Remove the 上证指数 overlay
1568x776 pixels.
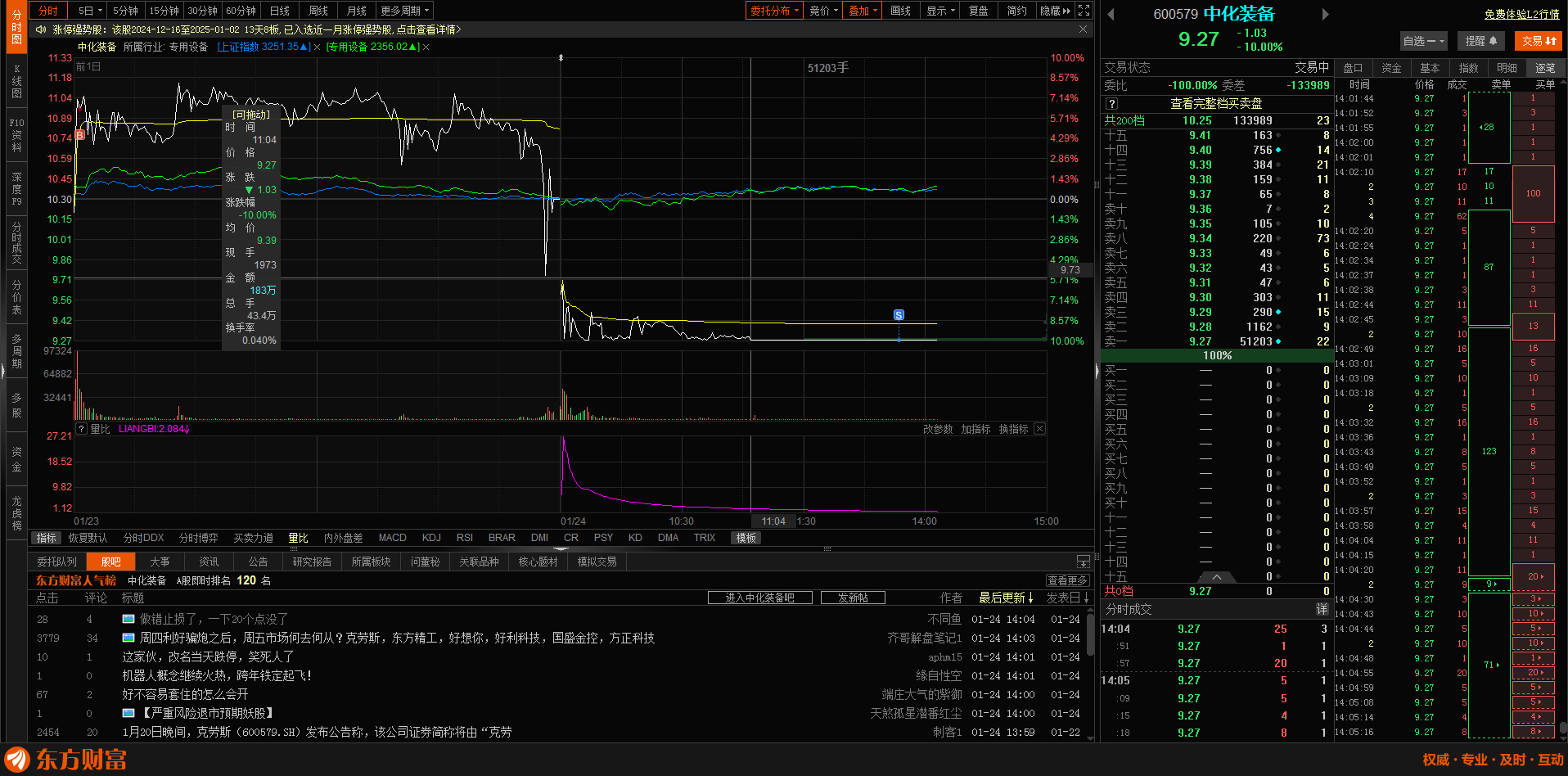pyautogui.click(x=317, y=47)
